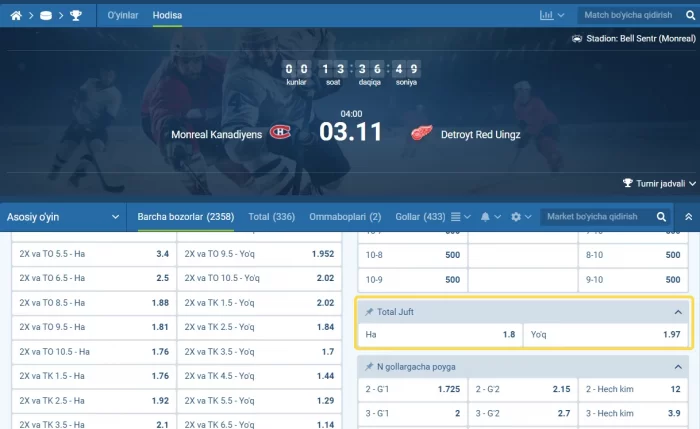The width and height of the screenshot is (700, 429).
Task: Select 2X va TO 9.5 - Yo'q odds 1.952
Action: coord(259,254)
